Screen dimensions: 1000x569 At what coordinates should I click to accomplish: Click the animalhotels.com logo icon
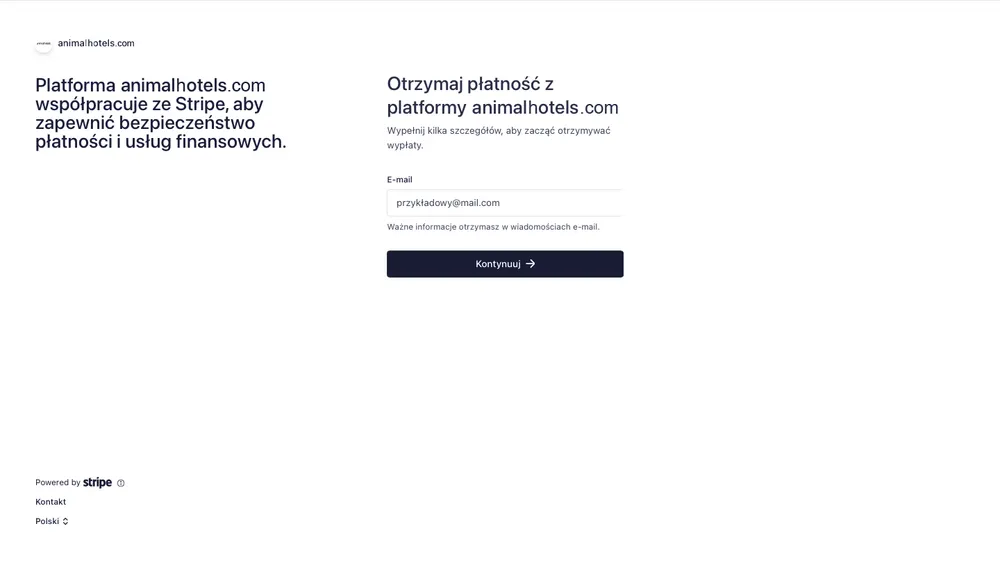point(43,43)
